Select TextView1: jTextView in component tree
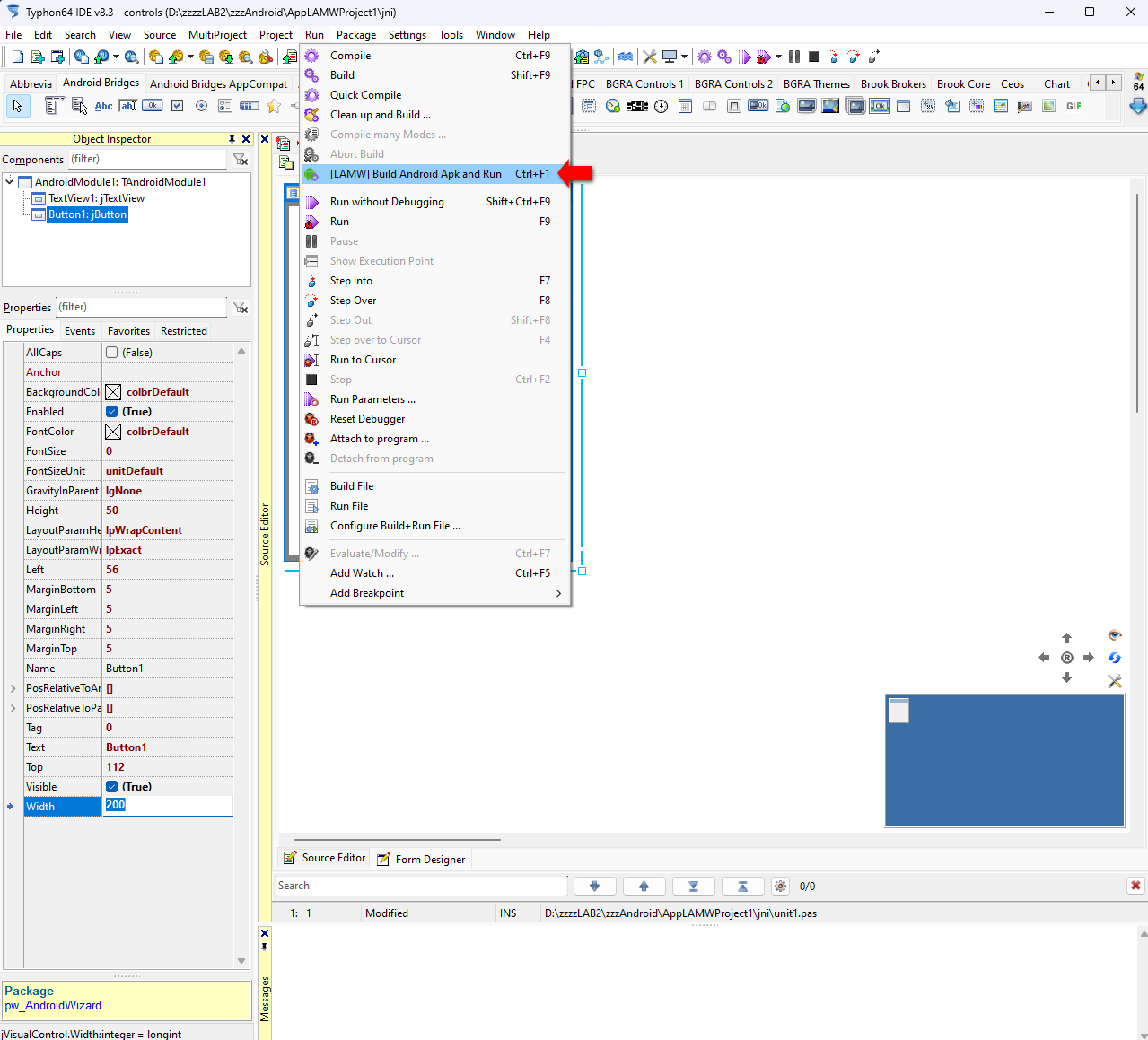 96,198
